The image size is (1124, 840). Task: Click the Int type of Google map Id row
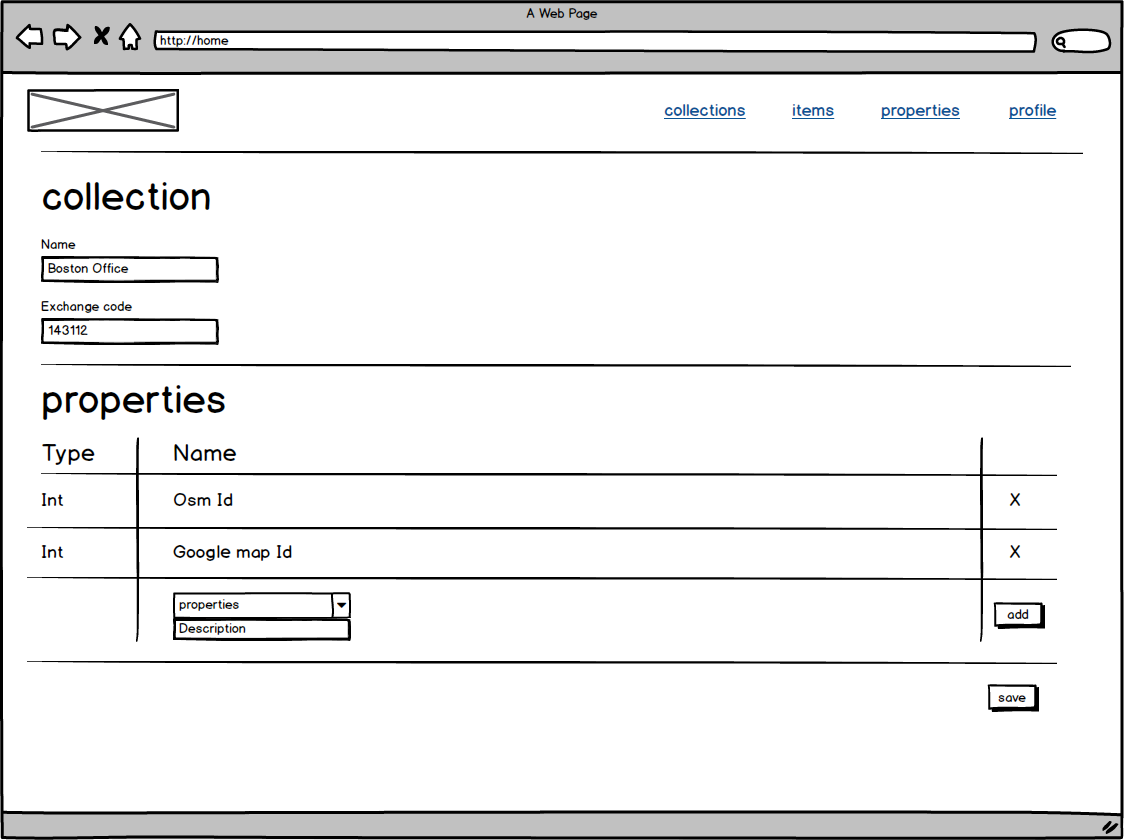52,552
